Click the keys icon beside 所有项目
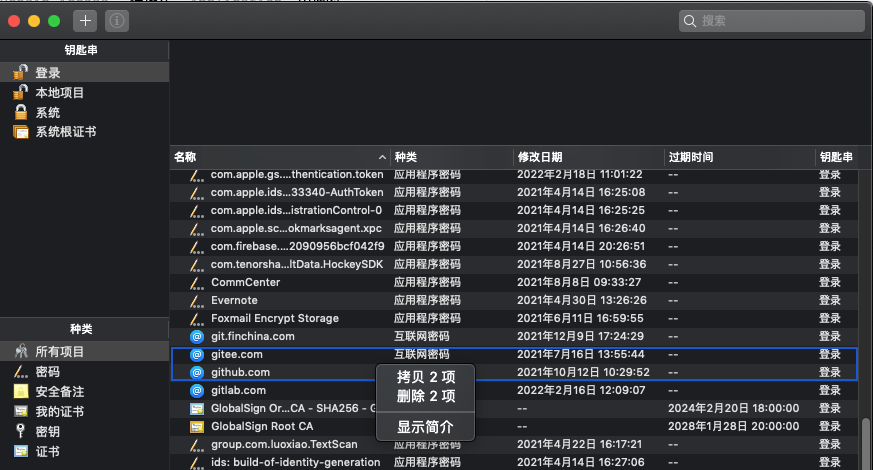The width and height of the screenshot is (873, 470). click(x=21, y=351)
